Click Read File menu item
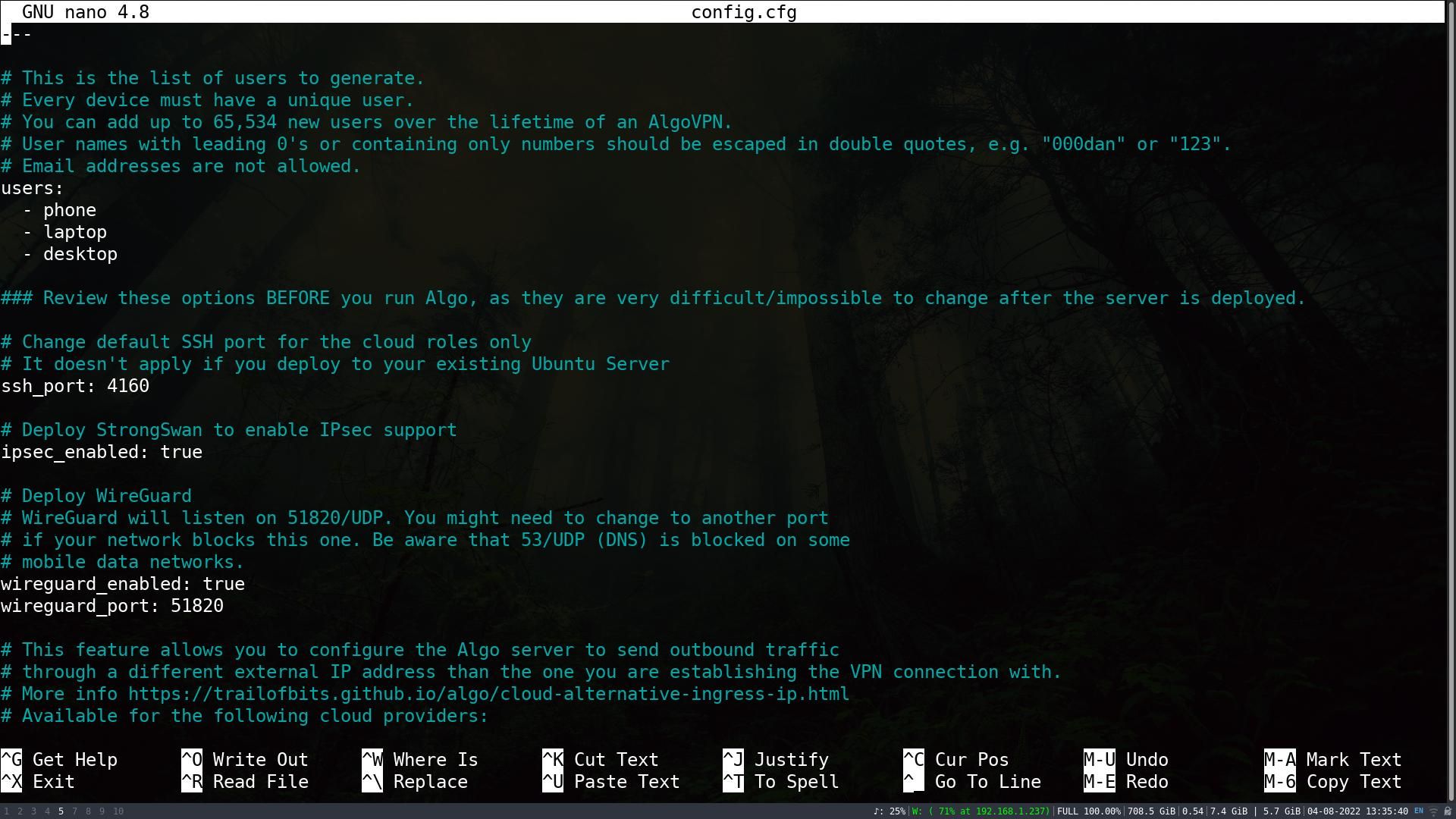1456x819 pixels. pos(260,781)
